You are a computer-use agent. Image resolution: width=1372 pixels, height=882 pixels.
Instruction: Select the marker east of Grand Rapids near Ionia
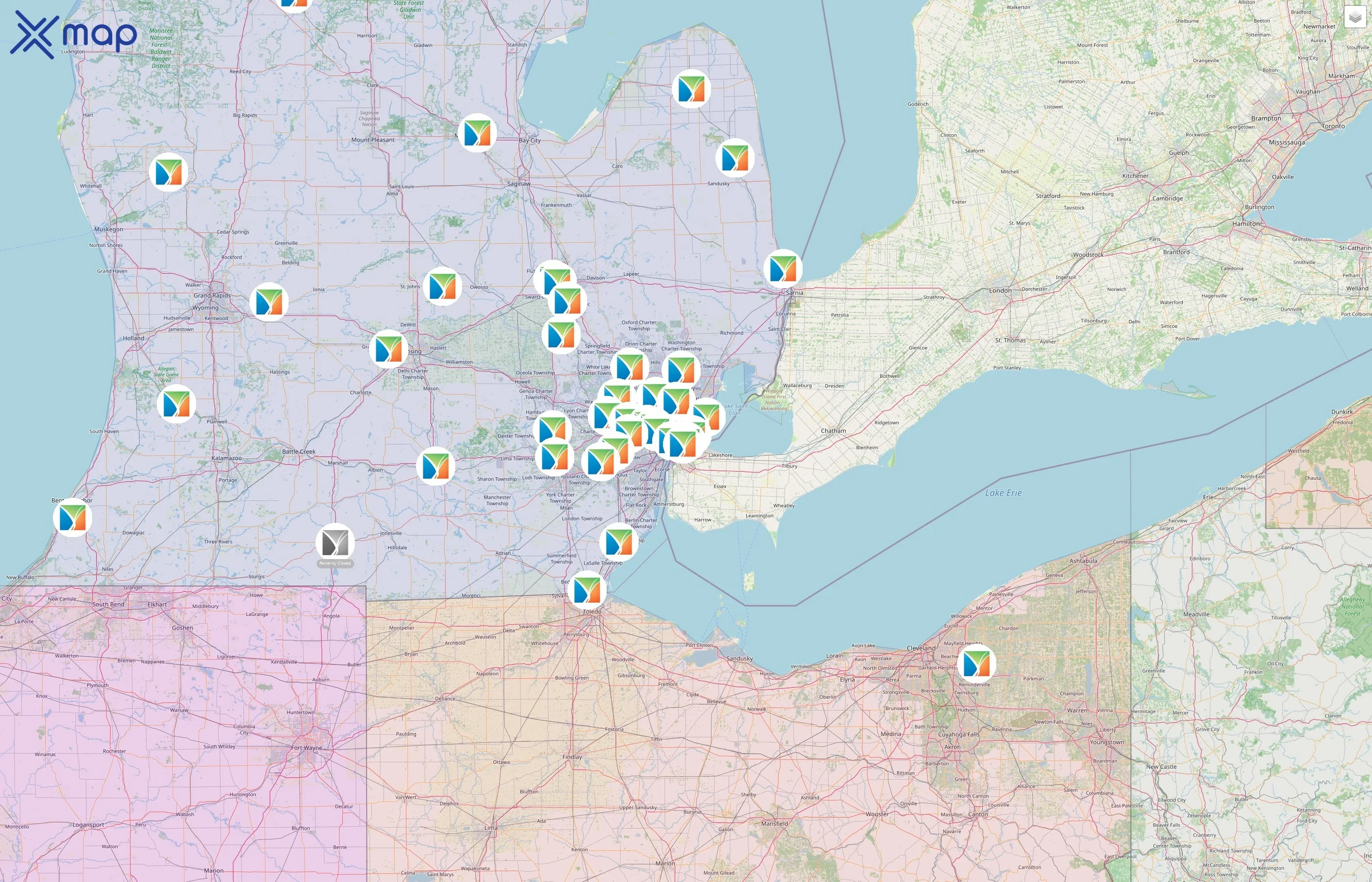point(269,302)
